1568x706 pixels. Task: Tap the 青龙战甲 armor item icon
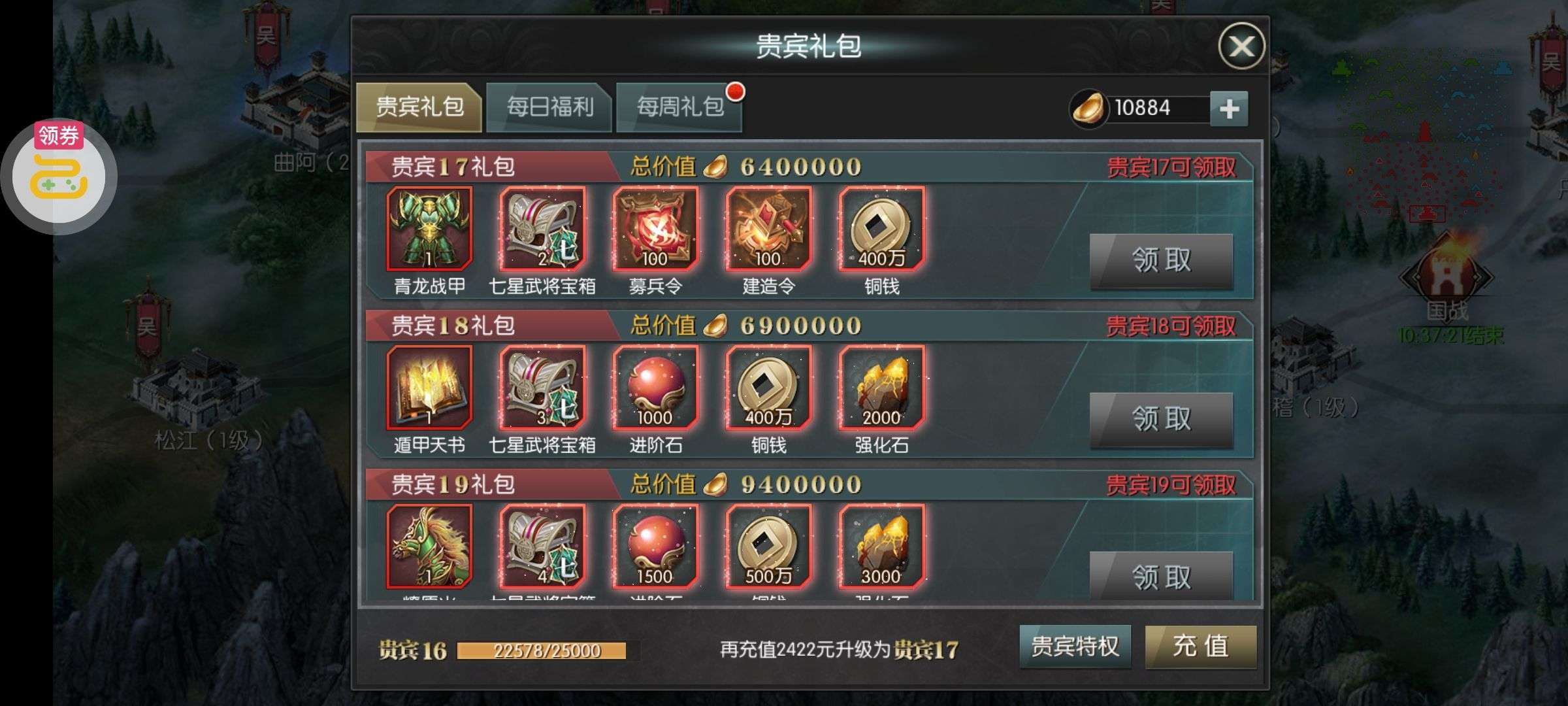pos(429,229)
